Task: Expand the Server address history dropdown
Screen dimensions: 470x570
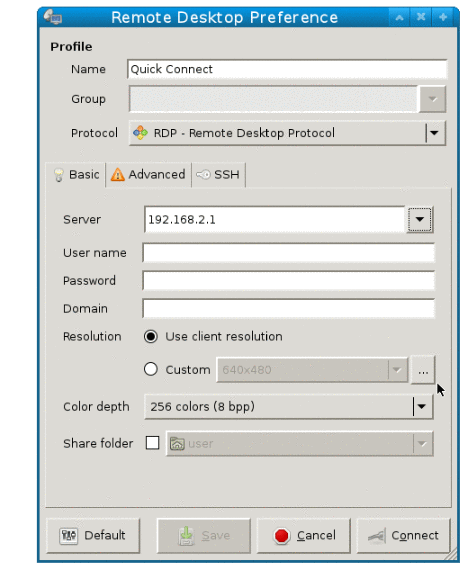Action: [420, 219]
